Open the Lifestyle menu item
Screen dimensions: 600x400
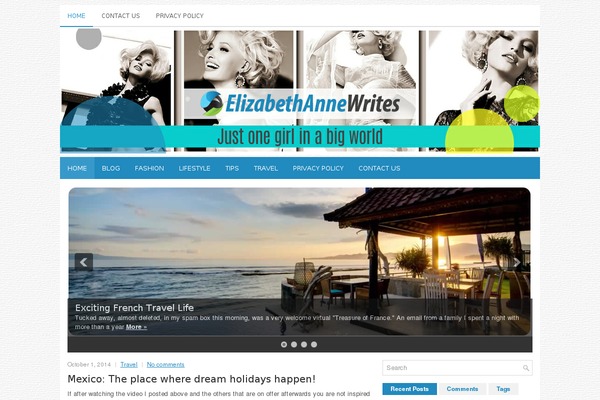194,168
